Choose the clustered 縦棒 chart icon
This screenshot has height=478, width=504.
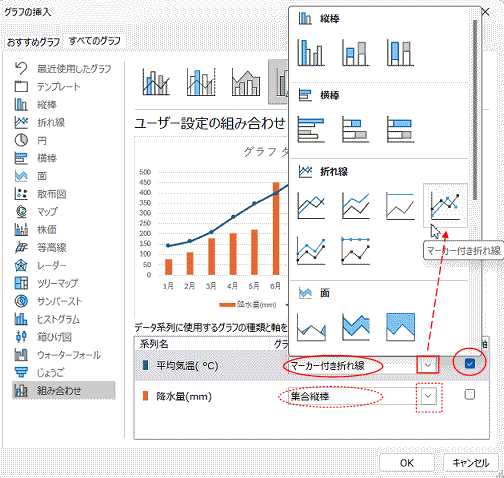coord(311,53)
